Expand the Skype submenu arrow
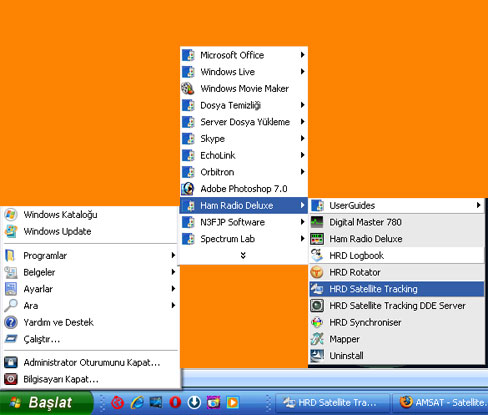 point(302,138)
